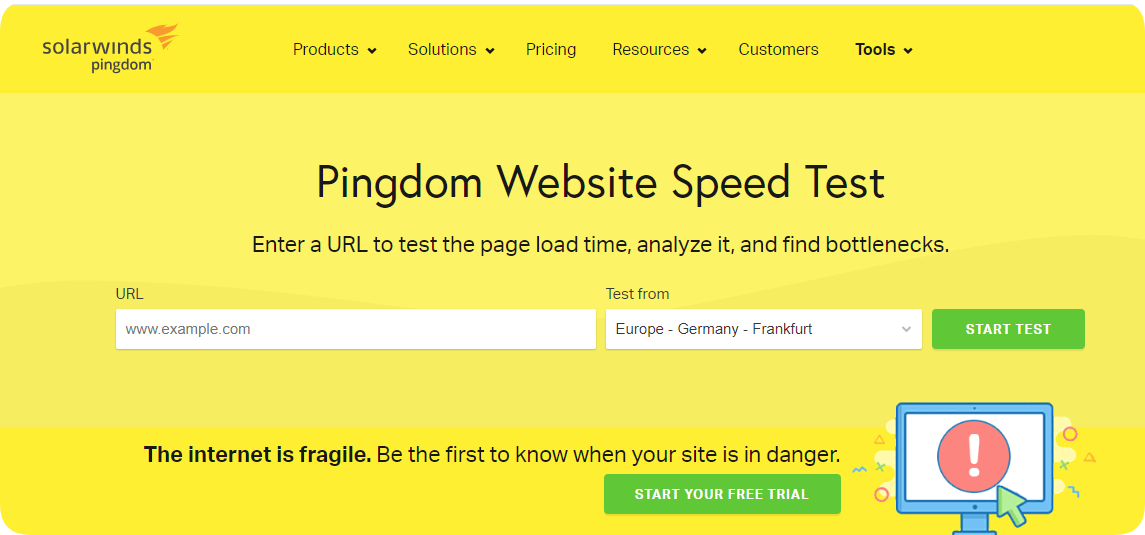Open the Test from location dropdown
The height and width of the screenshot is (535, 1145).
[763, 329]
